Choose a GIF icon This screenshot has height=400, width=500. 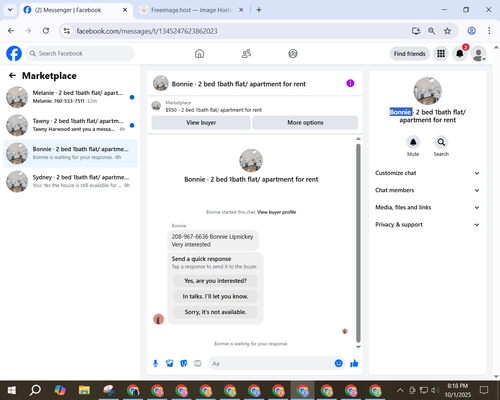coord(197,363)
